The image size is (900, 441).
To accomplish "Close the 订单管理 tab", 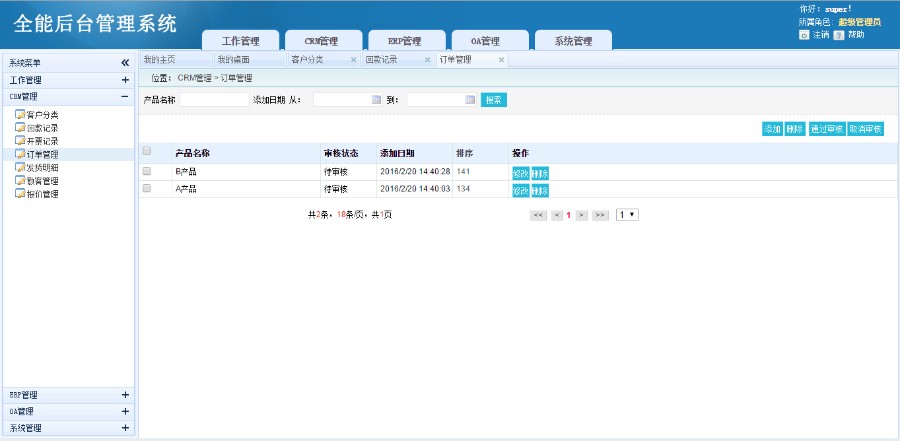I will (501, 60).
